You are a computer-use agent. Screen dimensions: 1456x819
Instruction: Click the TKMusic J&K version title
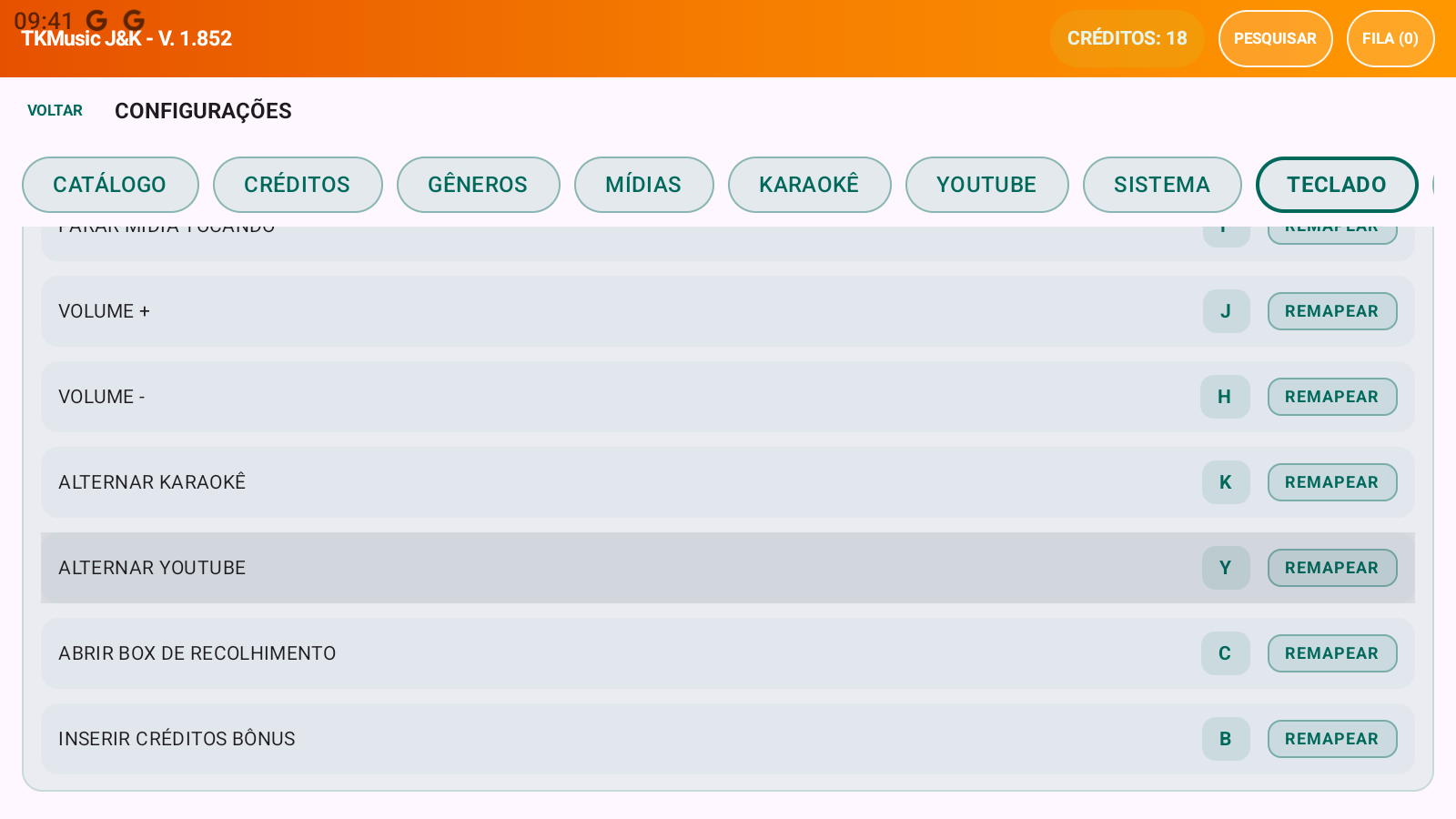(126, 38)
